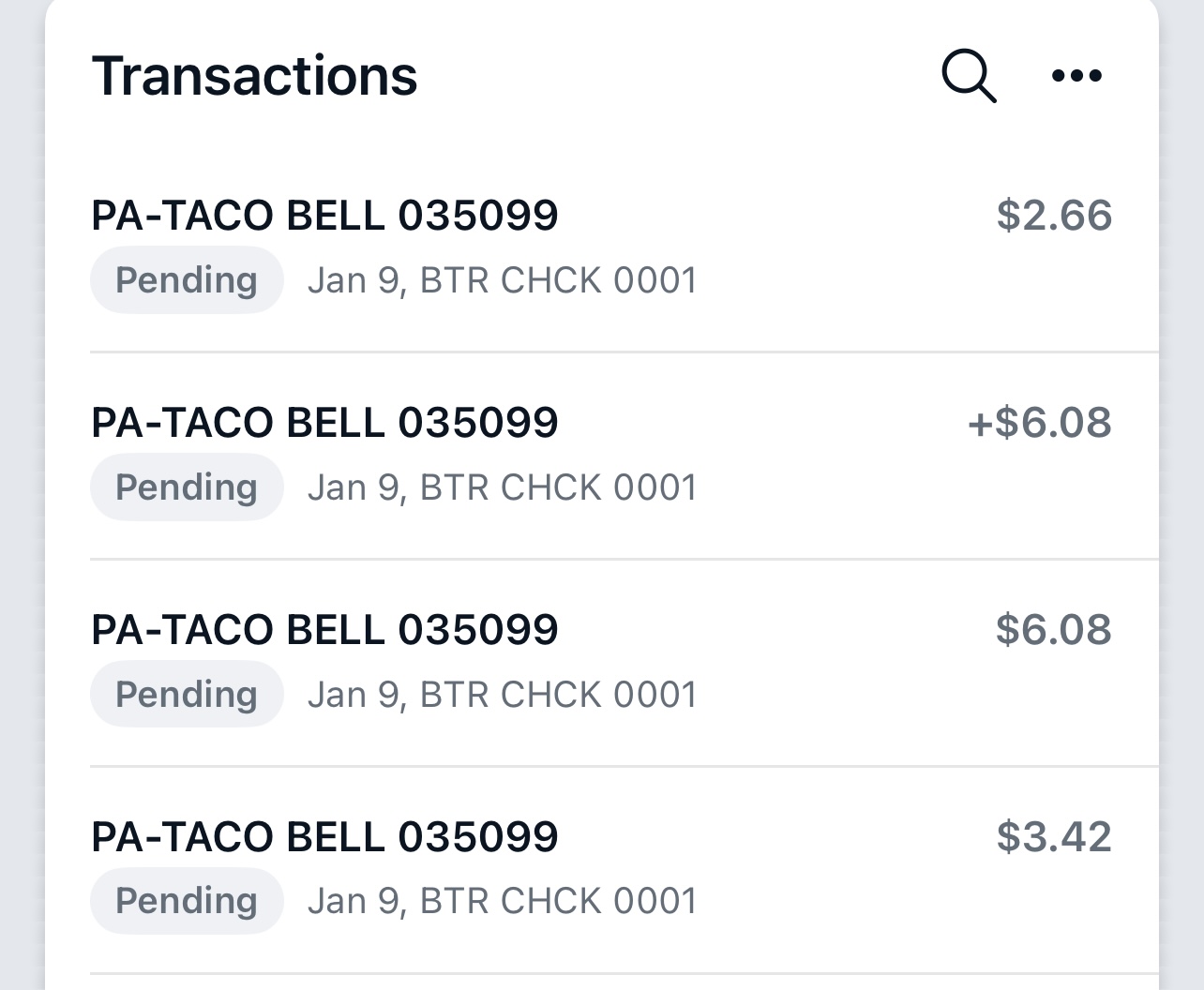Open the transactions search magnifier icon

click(x=969, y=75)
